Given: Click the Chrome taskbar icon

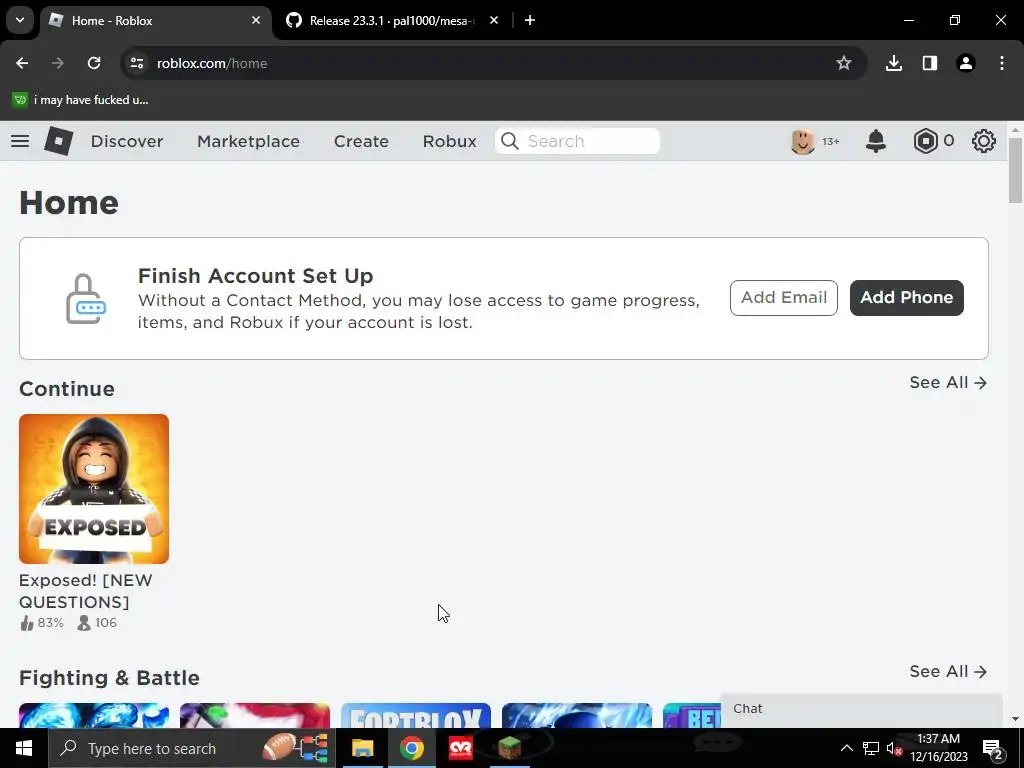Looking at the screenshot, I should point(411,748).
